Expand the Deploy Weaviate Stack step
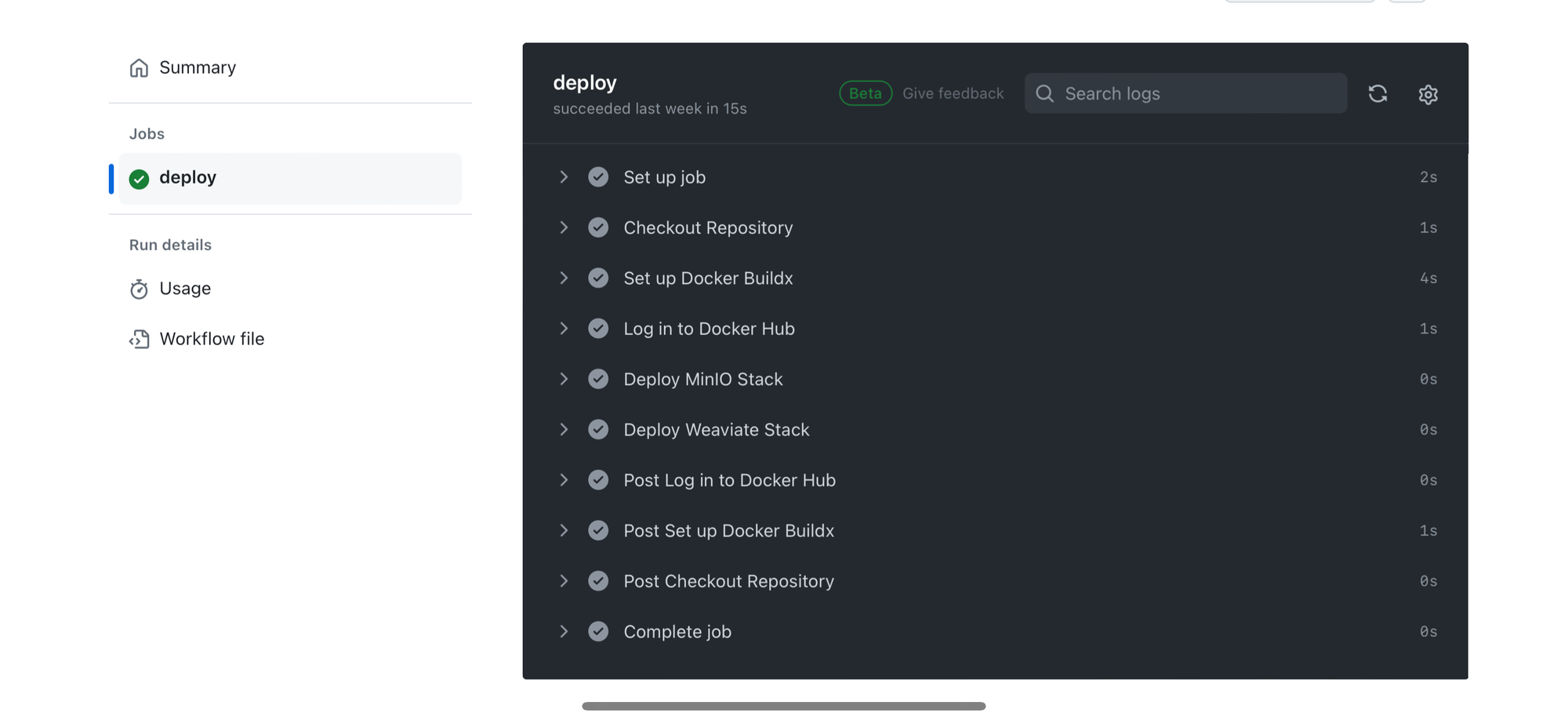This screenshot has height=724, width=1568. [564, 430]
